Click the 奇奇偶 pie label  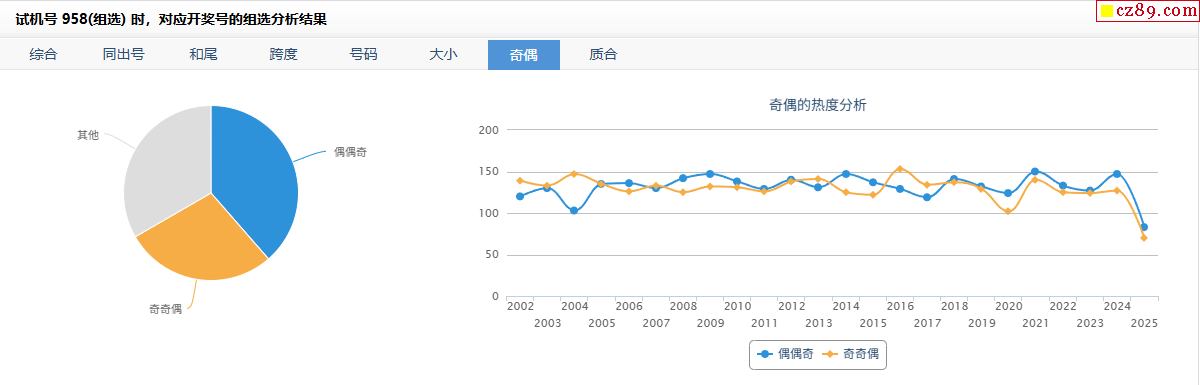tap(166, 309)
